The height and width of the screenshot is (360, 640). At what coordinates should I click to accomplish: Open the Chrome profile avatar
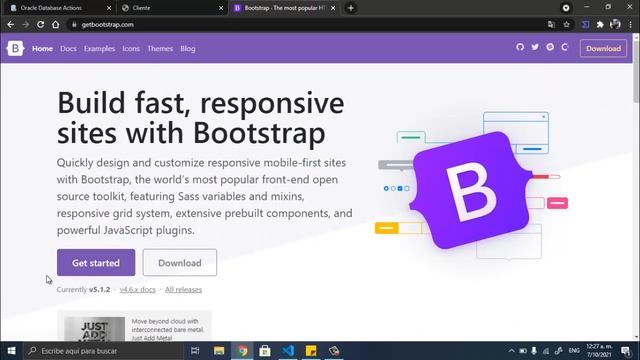pos(615,24)
